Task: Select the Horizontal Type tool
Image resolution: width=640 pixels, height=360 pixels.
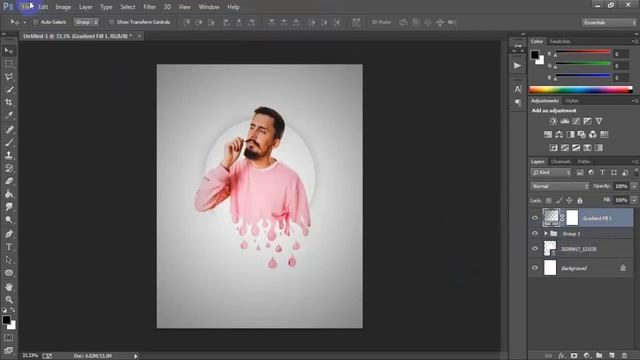Action: click(9, 247)
